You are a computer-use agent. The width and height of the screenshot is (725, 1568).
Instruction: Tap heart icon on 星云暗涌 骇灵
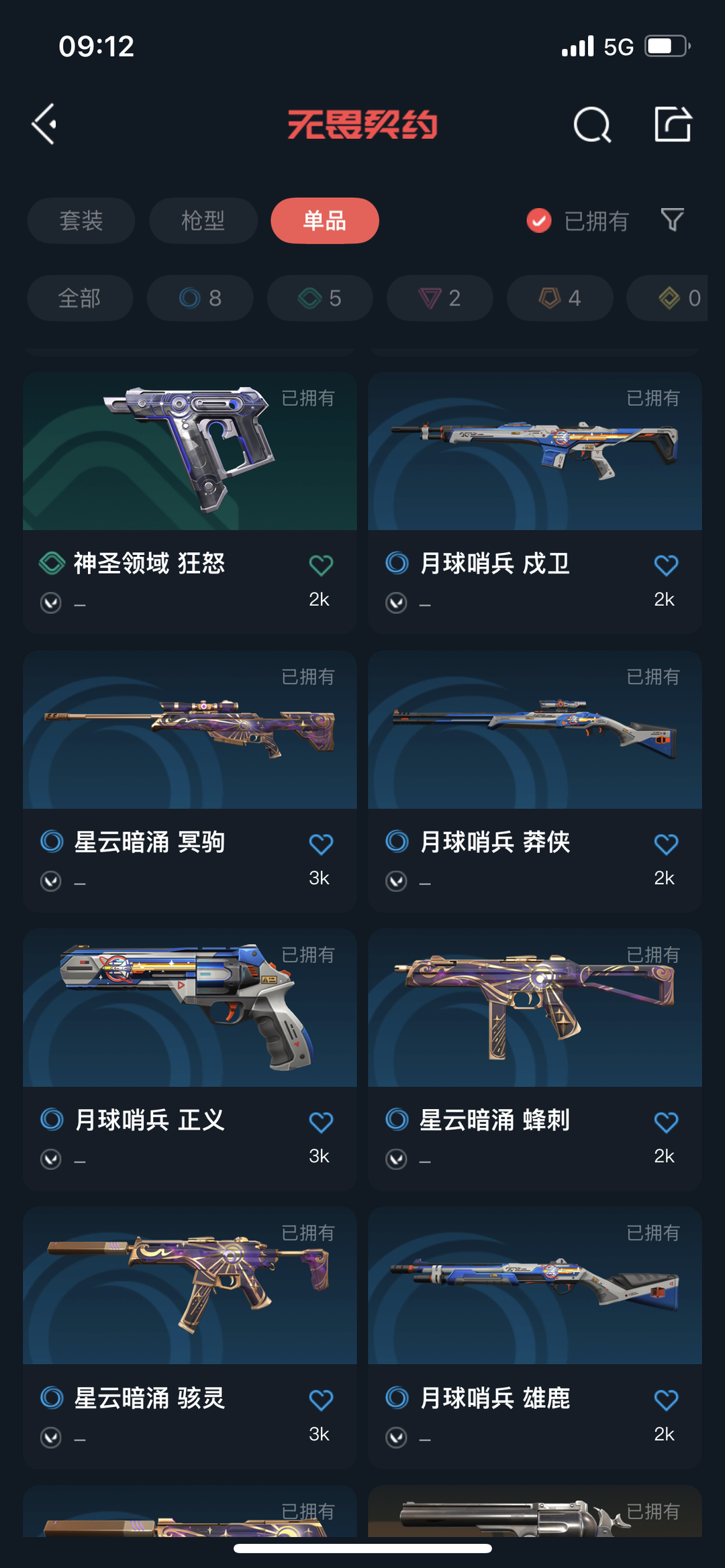pos(321,1400)
